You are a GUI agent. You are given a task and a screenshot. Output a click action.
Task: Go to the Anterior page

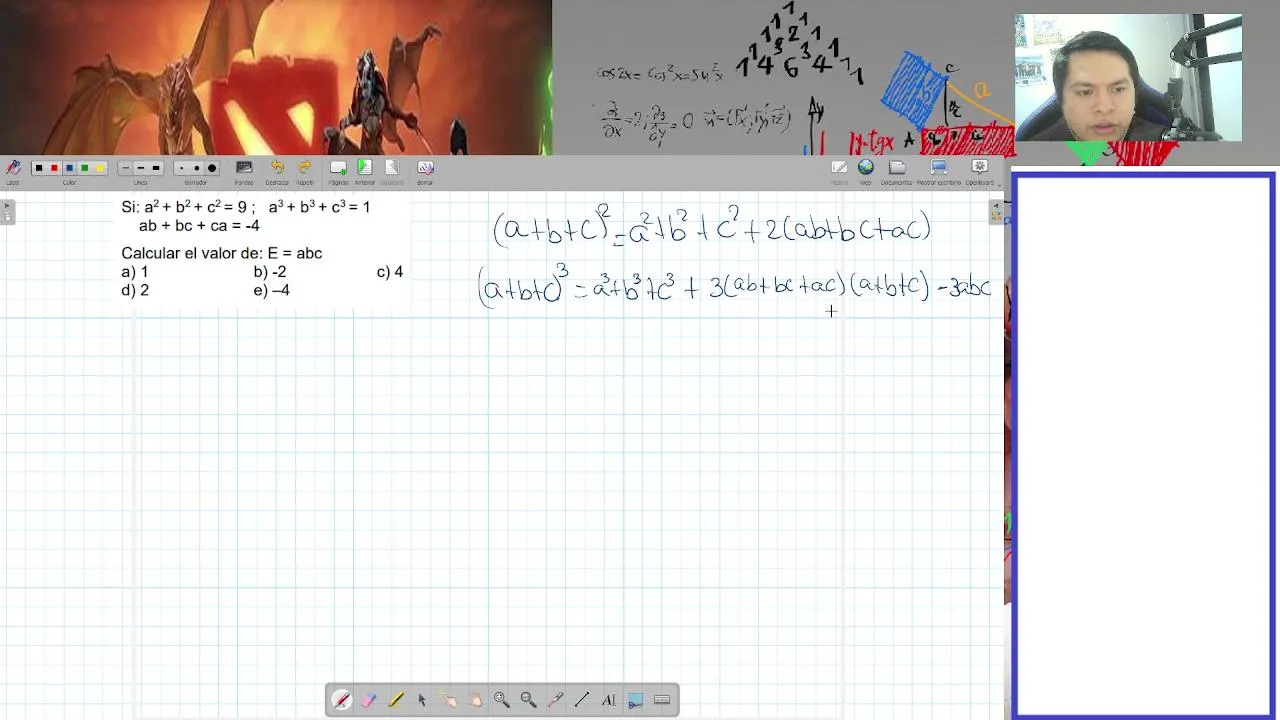point(364,168)
